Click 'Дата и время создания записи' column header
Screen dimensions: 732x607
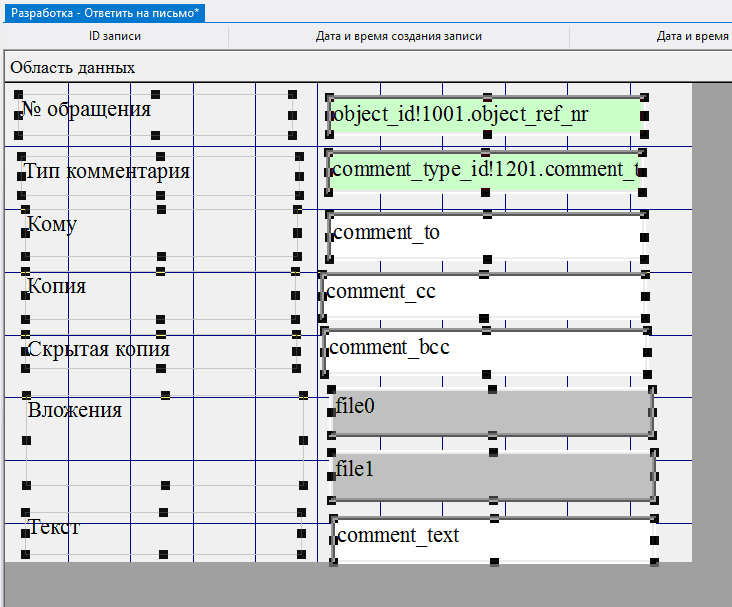click(x=399, y=36)
